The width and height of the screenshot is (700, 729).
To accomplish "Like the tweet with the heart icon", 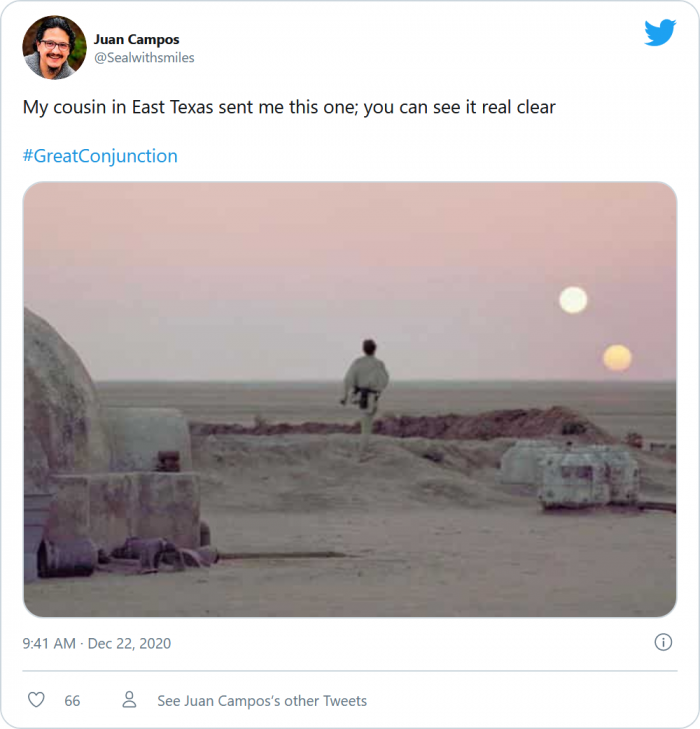I will click(x=36, y=700).
